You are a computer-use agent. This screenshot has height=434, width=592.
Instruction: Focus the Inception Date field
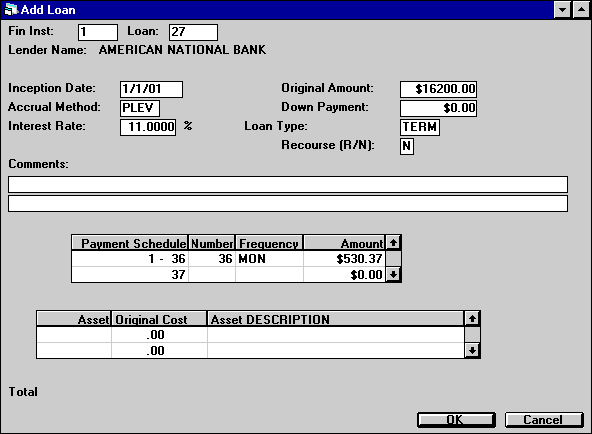151,89
